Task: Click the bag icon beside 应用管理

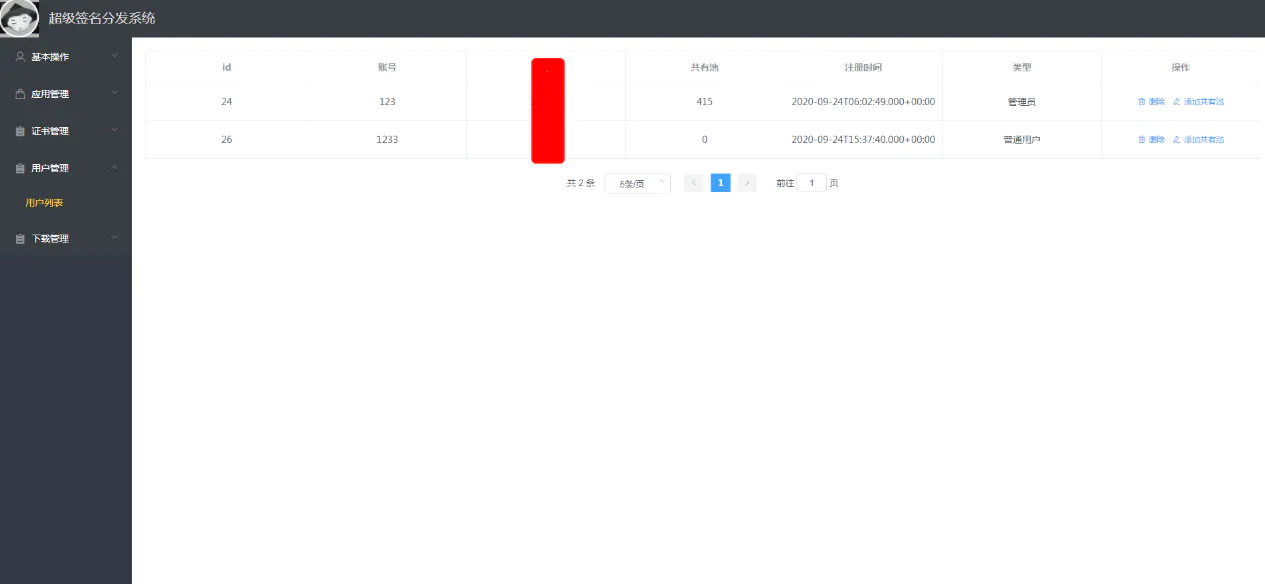Action: [x=20, y=94]
